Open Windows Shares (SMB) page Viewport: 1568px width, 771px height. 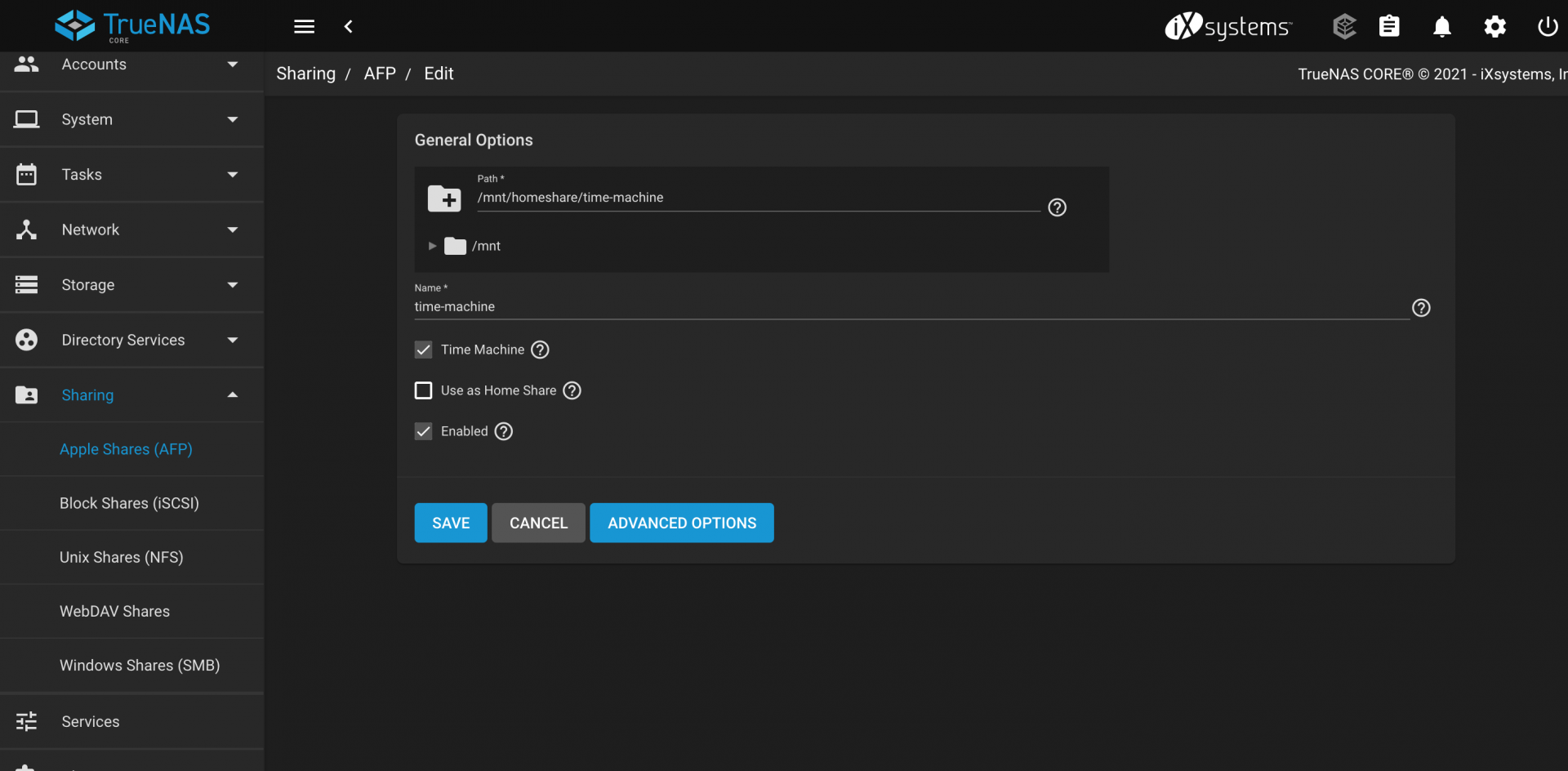(140, 666)
